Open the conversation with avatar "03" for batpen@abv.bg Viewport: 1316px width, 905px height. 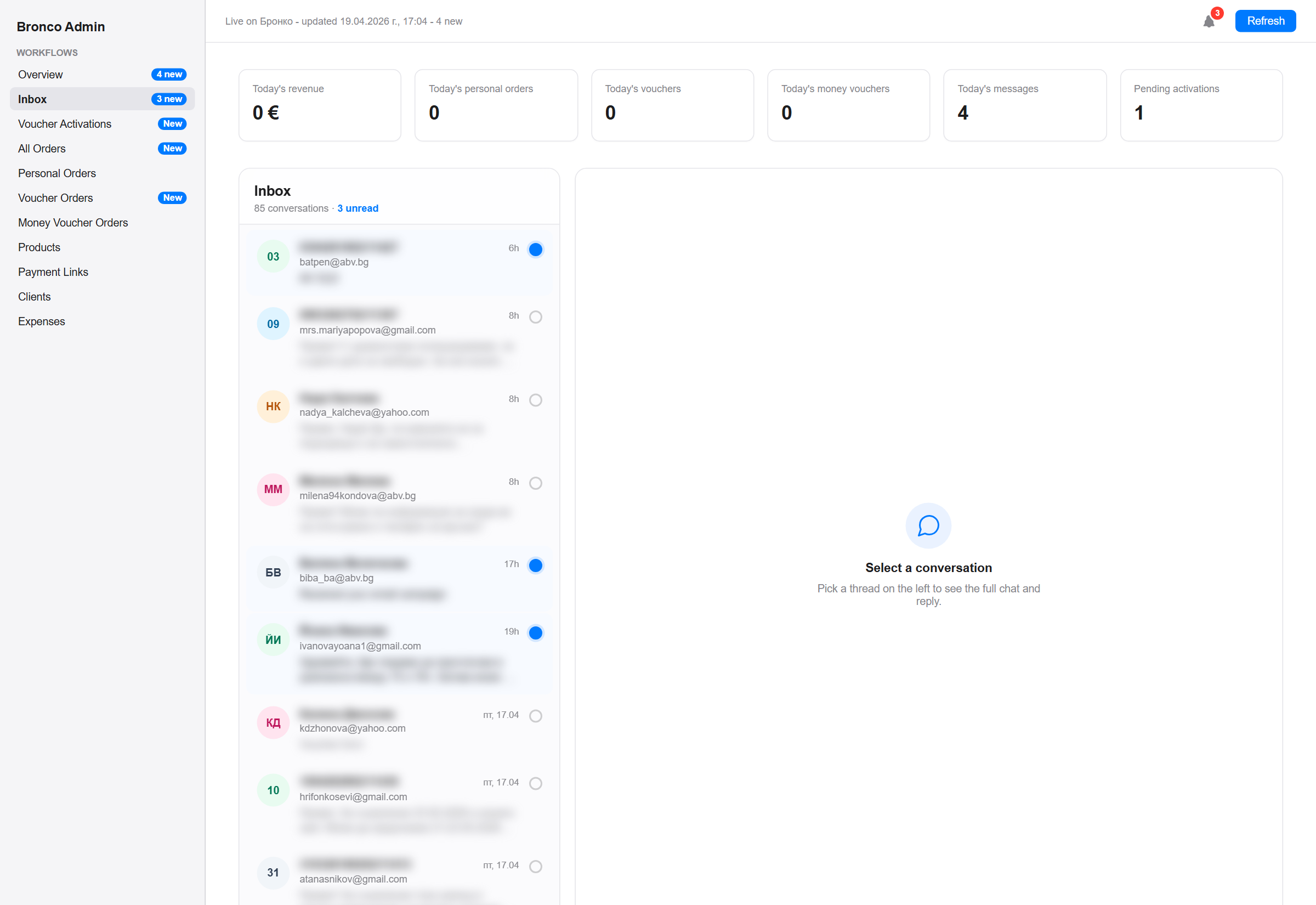tap(273, 256)
